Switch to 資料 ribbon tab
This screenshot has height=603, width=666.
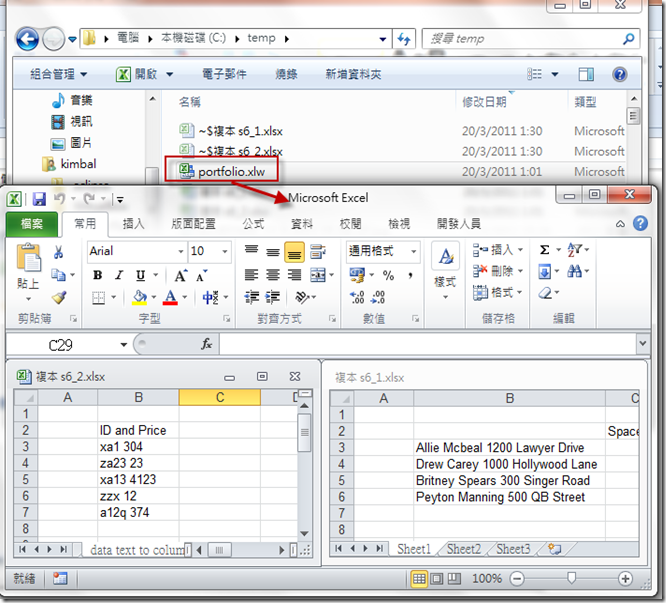click(x=302, y=224)
